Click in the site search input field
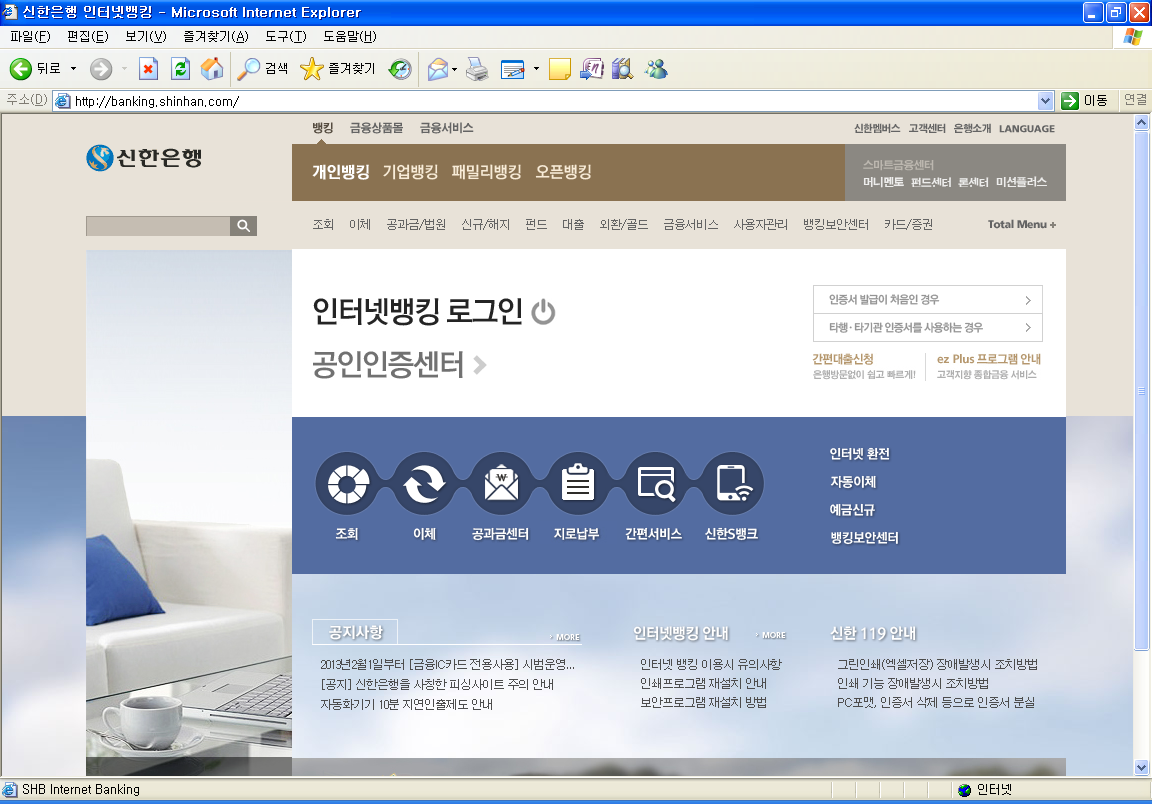The image size is (1152, 804). [x=158, y=226]
